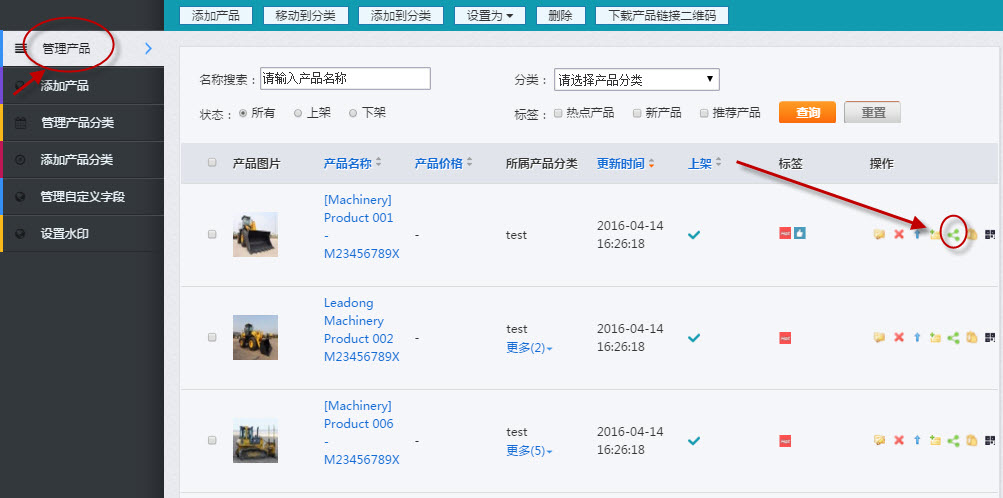Click the share icon for Product 001
Screen dimensions: 1003x498
click(x=953, y=234)
